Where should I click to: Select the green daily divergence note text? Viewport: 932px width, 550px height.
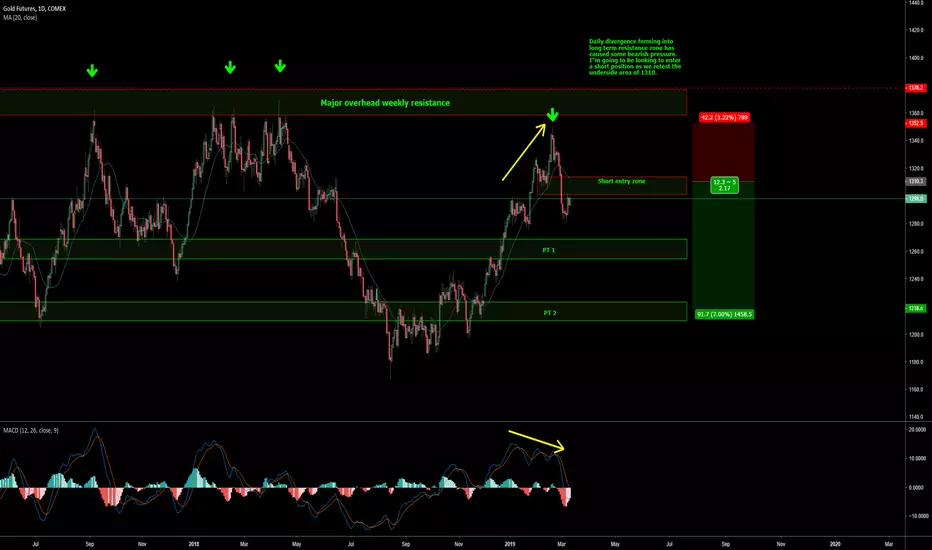635,57
